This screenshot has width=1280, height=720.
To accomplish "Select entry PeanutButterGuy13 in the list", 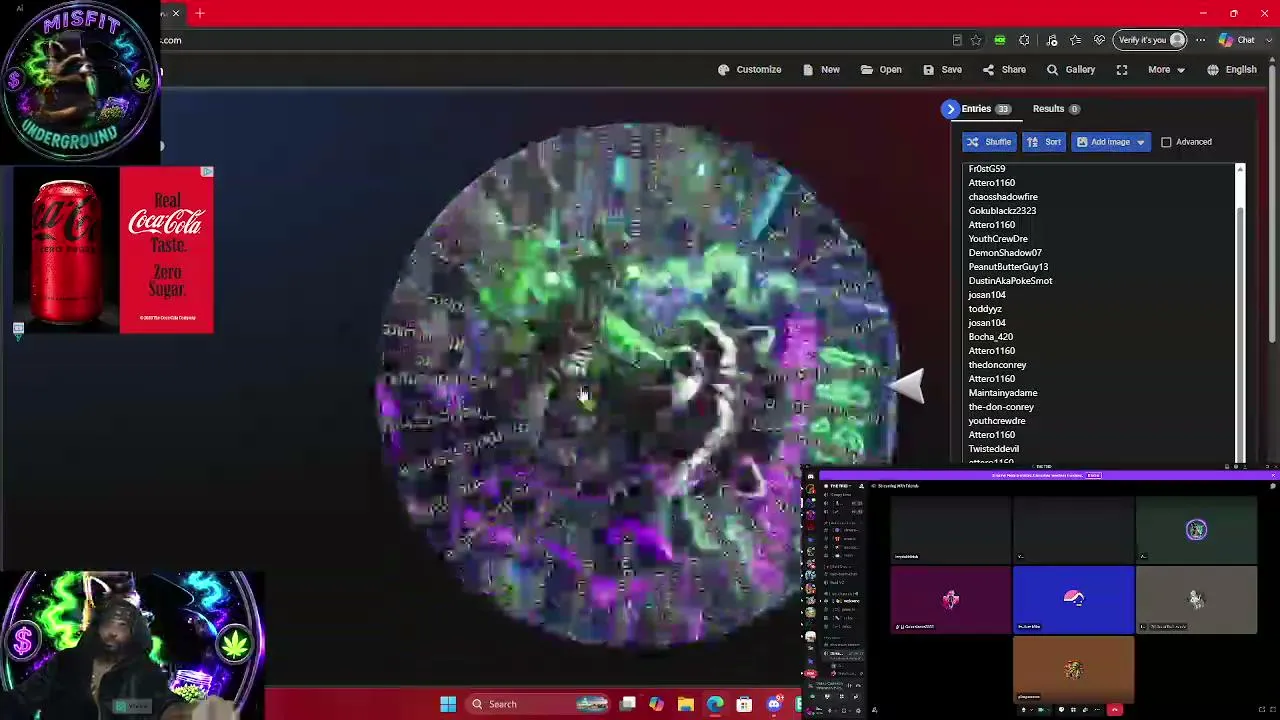I will 1008,267.
